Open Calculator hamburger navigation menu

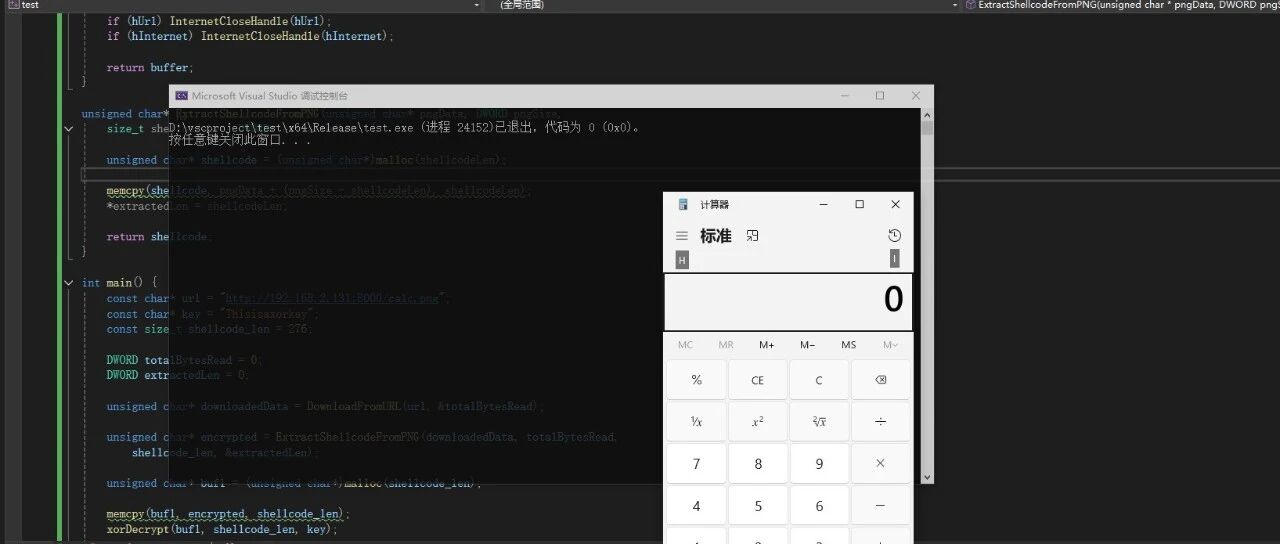click(x=682, y=236)
